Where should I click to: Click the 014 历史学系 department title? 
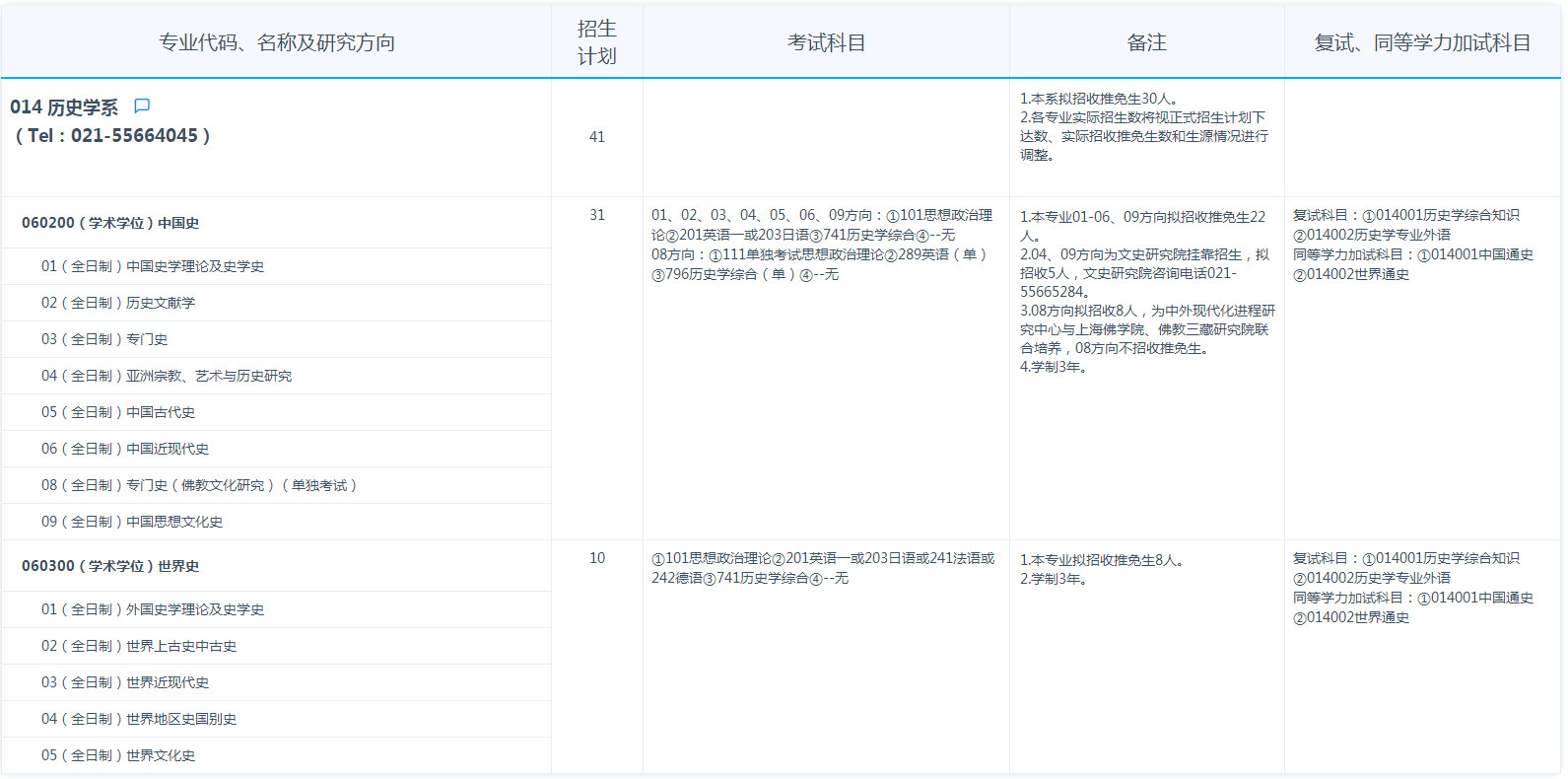point(64,107)
